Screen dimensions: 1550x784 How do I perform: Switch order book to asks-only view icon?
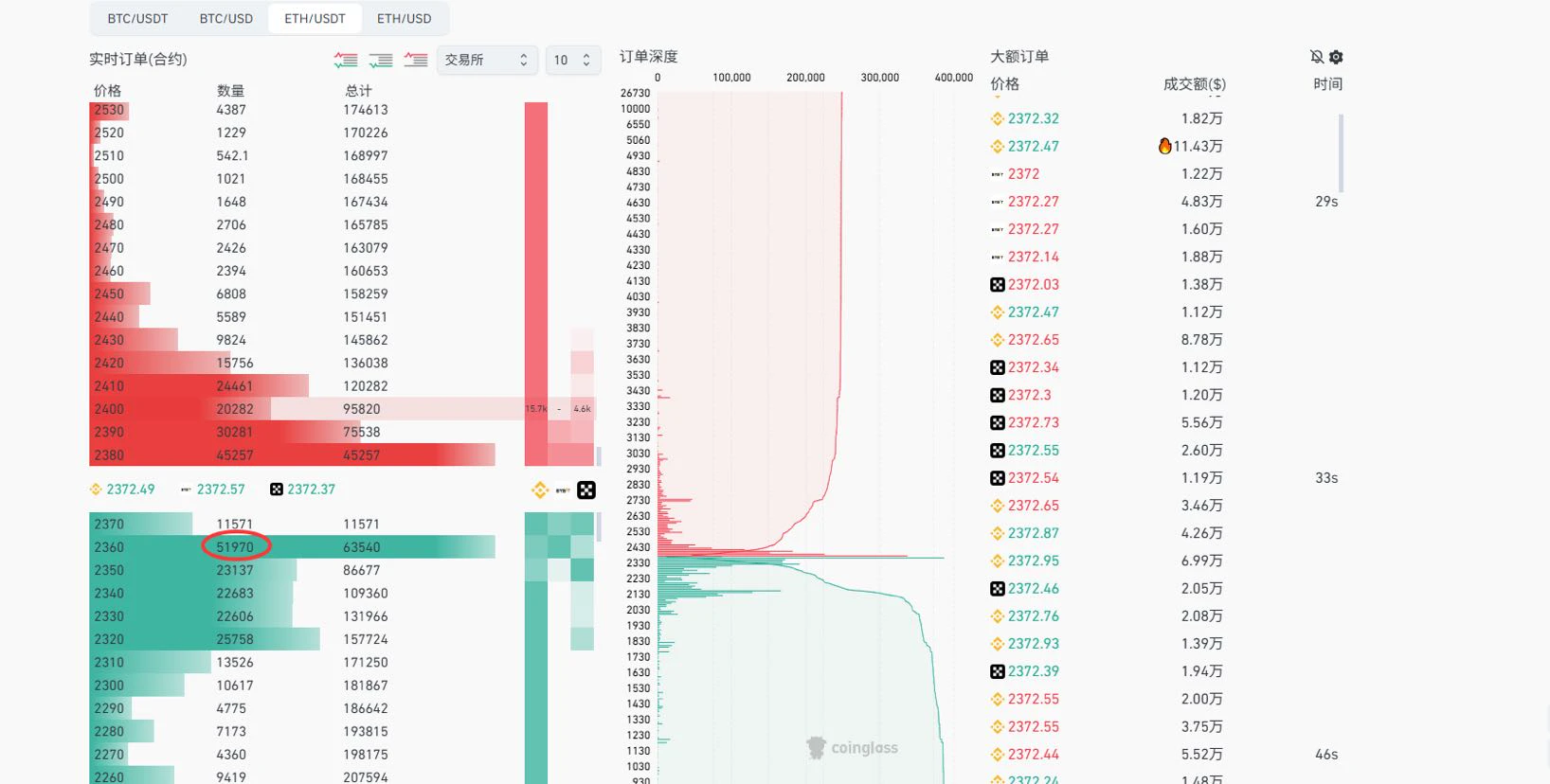(416, 60)
